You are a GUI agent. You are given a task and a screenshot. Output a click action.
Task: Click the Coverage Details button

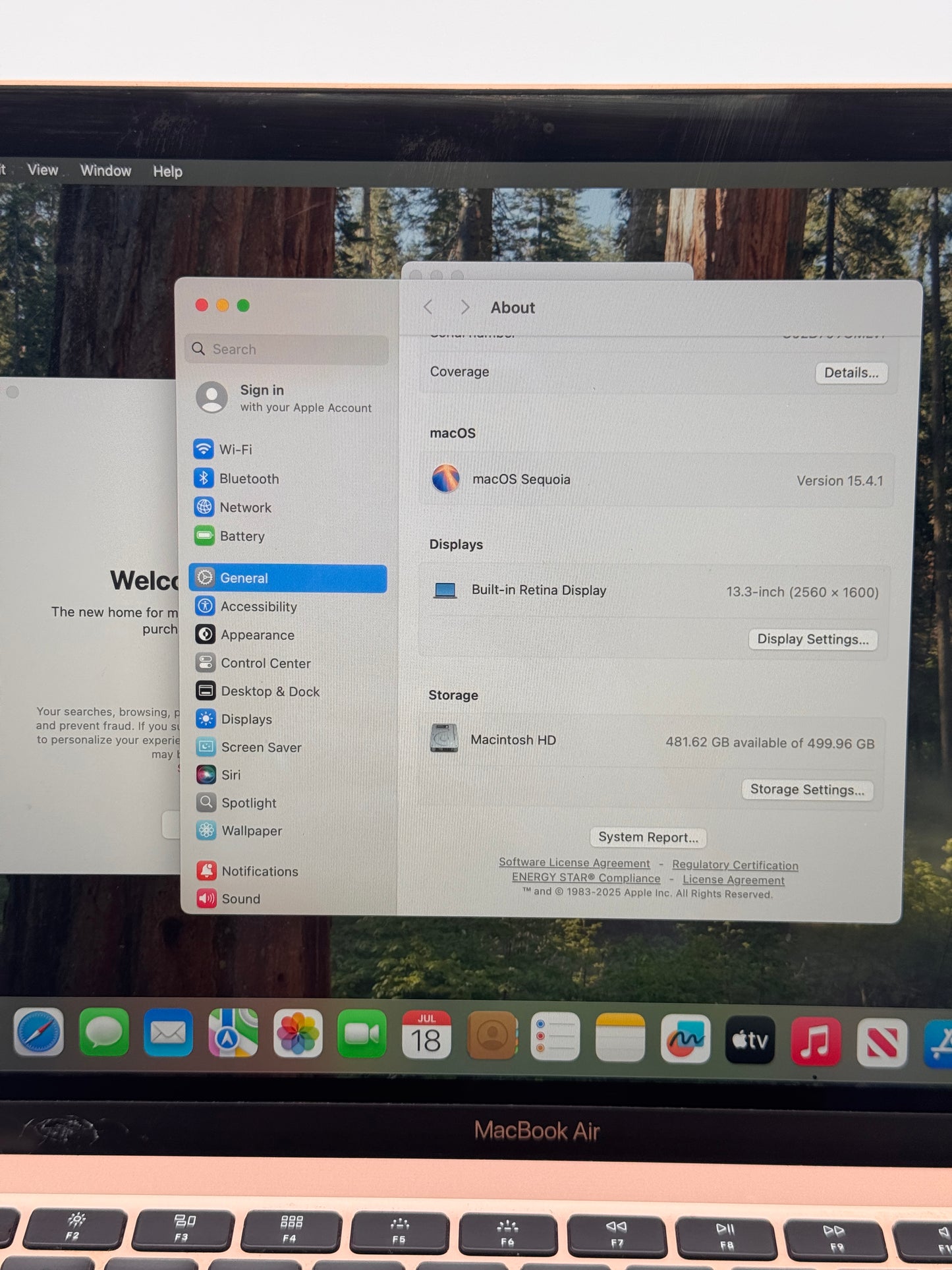tap(851, 372)
